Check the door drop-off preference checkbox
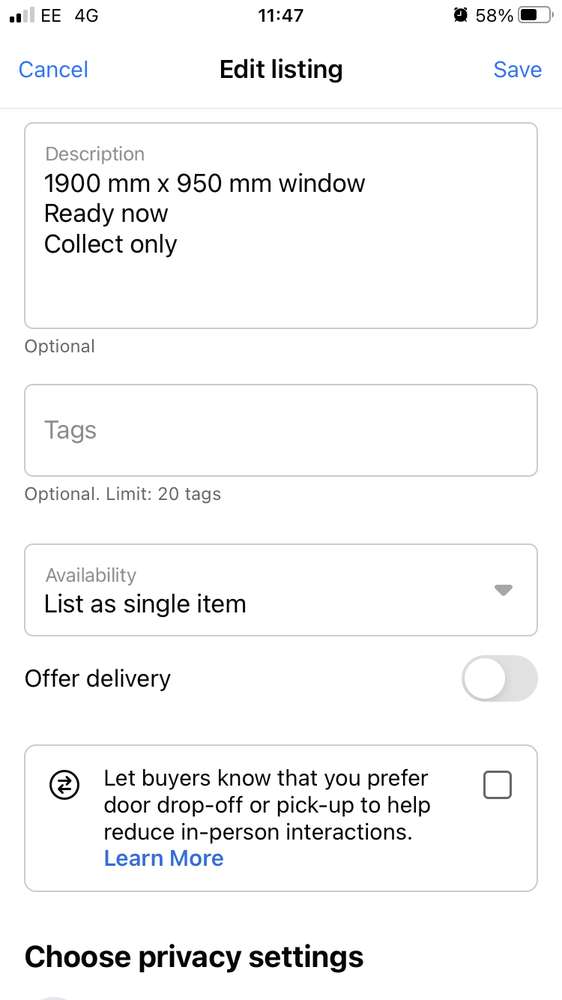Image resolution: width=562 pixels, height=1000 pixels. [x=498, y=785]
